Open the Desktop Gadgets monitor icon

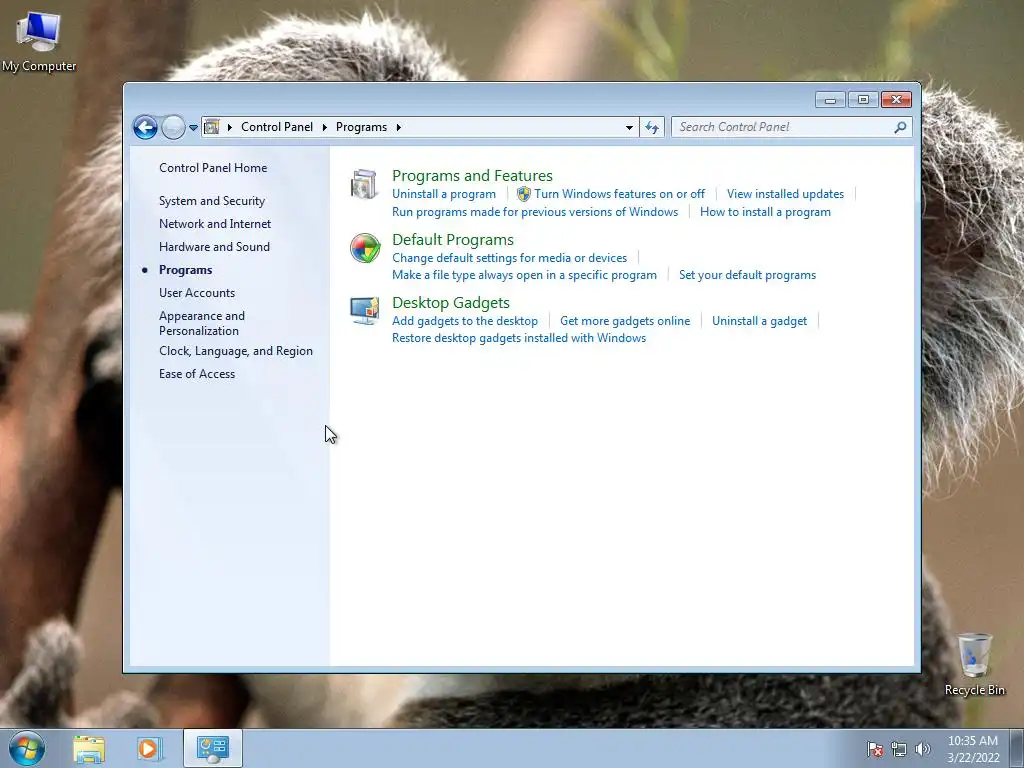click(x=364, y=311)
